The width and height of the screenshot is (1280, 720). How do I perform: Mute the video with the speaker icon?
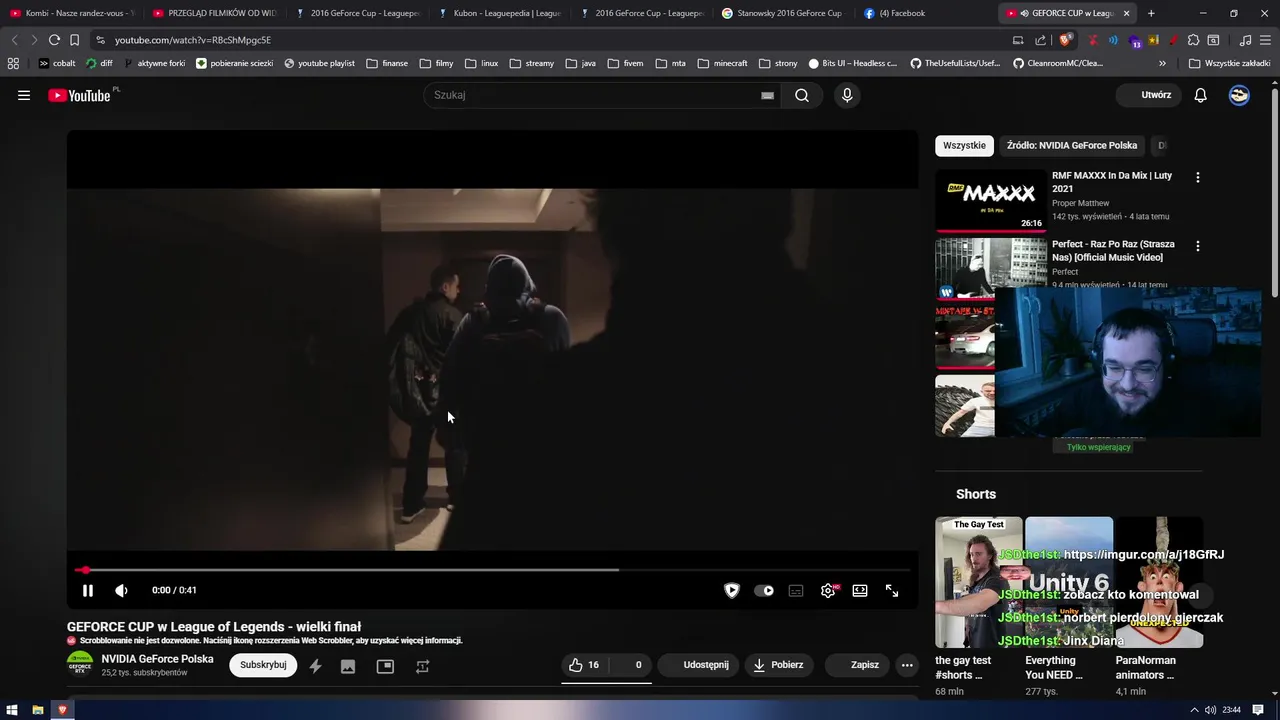pos(122,591)
